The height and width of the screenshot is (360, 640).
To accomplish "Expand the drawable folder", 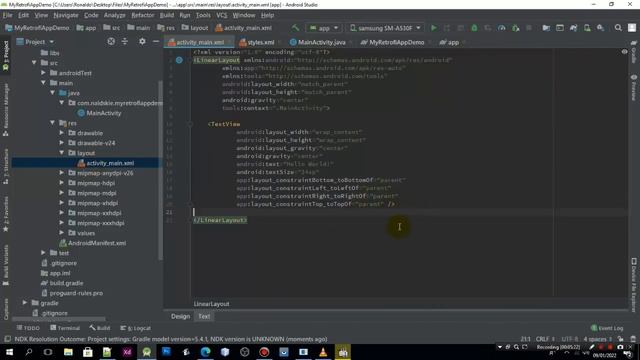I will [x=61, y=133].
